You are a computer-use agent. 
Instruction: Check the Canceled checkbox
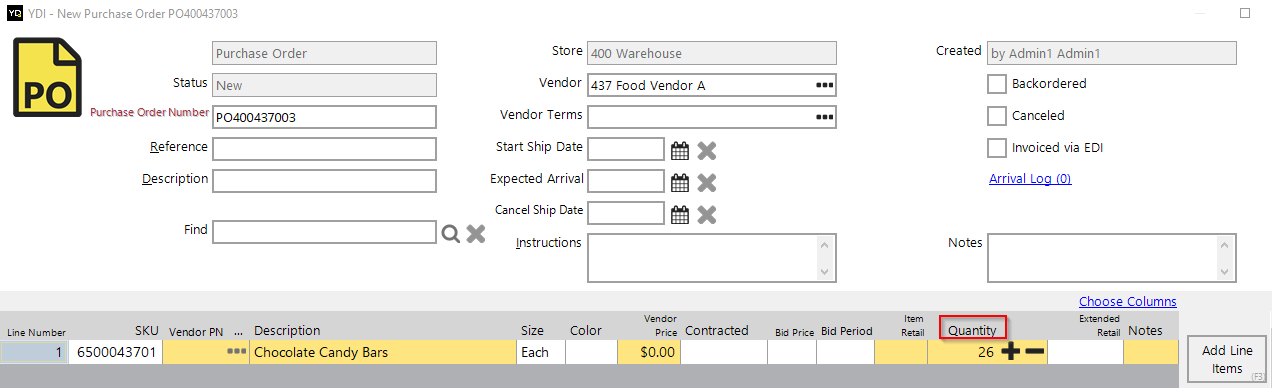point(997,116)
